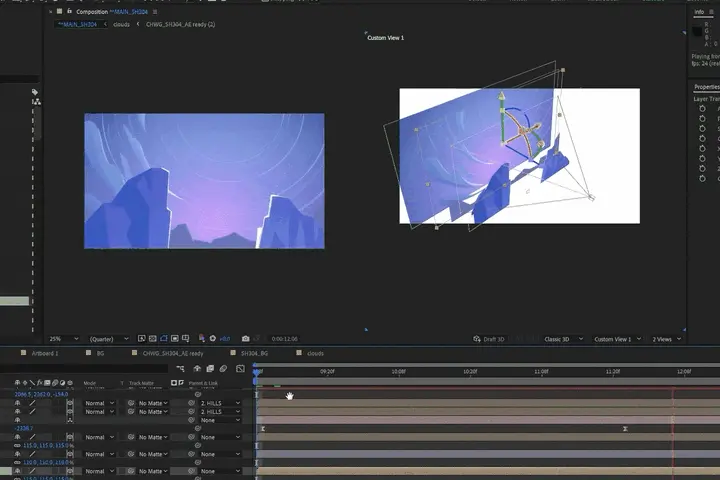The height and width of the screenshot is (480, 720).
Task: Click the clouds breadcrumb in viewer
Action: click(x=121, y=24)
